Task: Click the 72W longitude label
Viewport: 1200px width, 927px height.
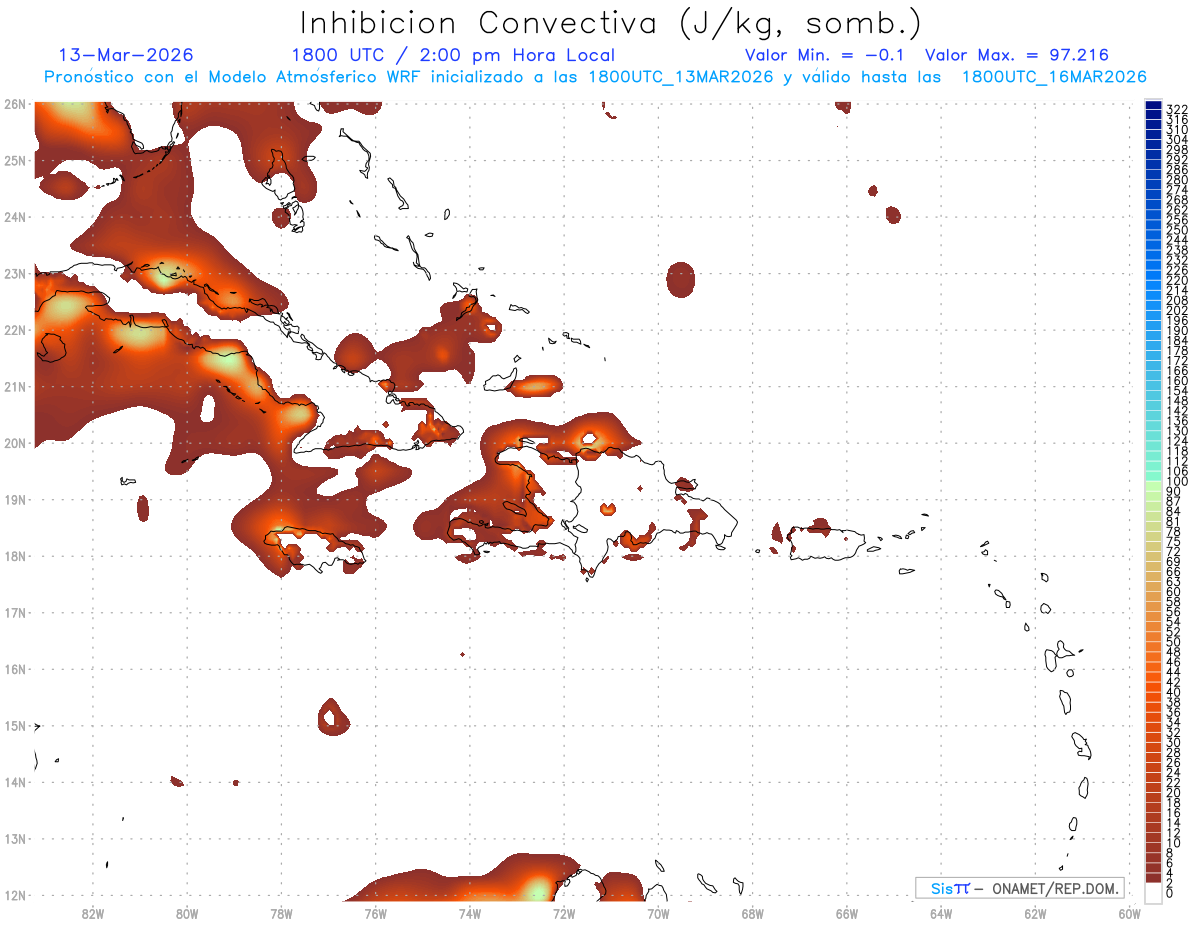Action: click(x=564, y=913)
